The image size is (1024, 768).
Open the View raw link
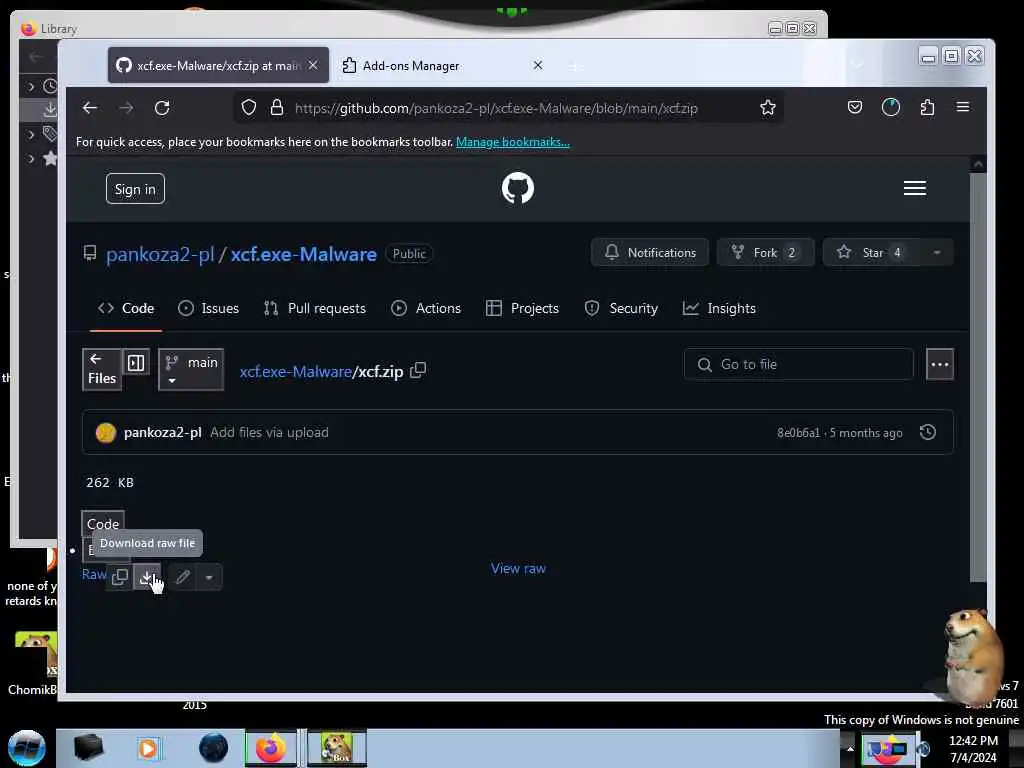click(x=519, y=569)
